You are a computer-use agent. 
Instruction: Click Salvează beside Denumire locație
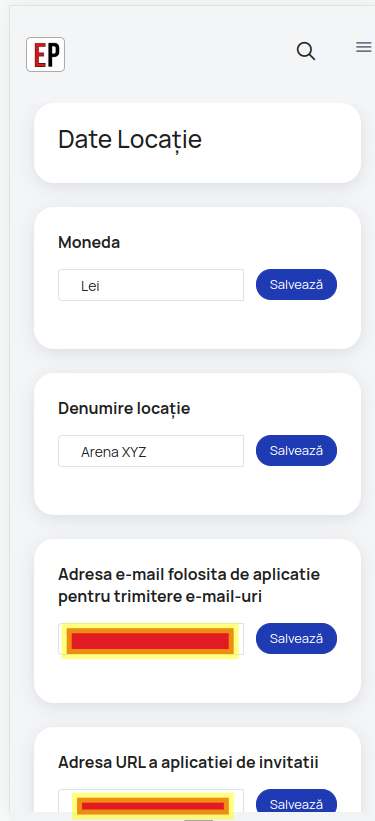pyautogui.click(x=296, y=451)
